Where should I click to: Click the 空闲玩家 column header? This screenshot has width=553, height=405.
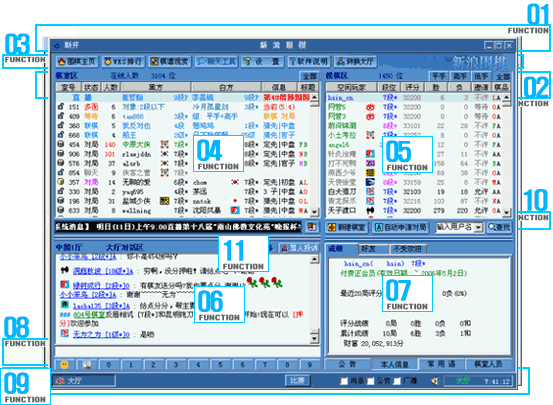tap(351, 87)
